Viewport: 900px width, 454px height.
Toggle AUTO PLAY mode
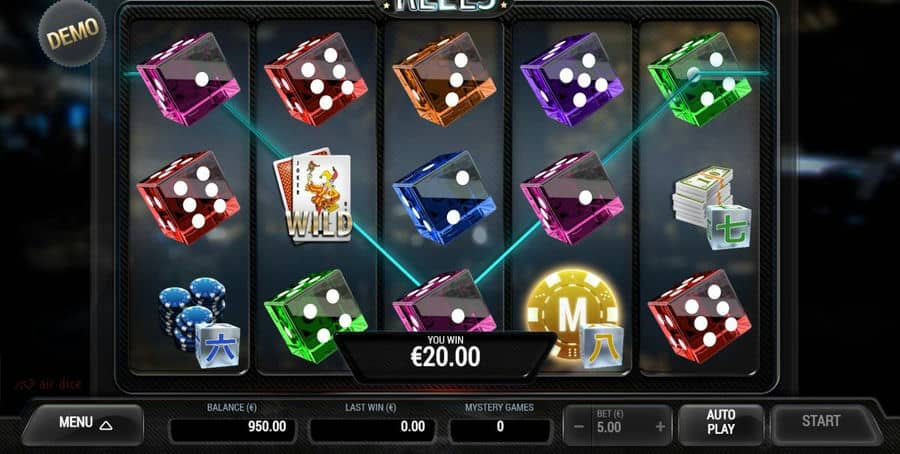tap(721, 422)
